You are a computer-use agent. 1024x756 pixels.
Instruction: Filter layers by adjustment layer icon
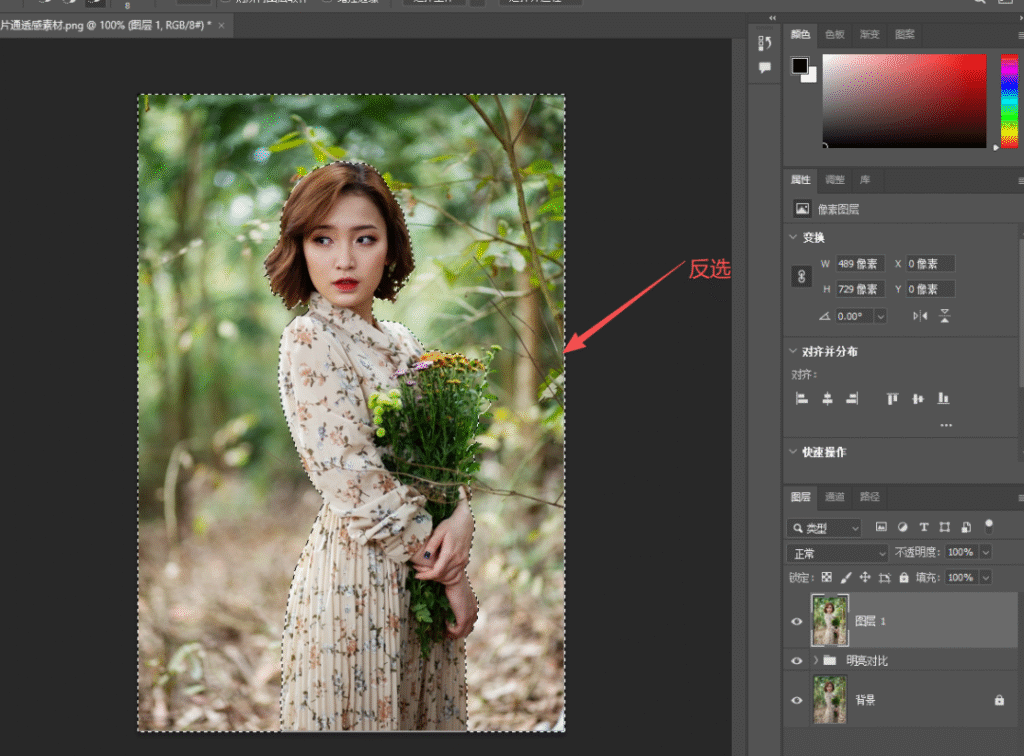pyautogui.click(x=903, y=527)
